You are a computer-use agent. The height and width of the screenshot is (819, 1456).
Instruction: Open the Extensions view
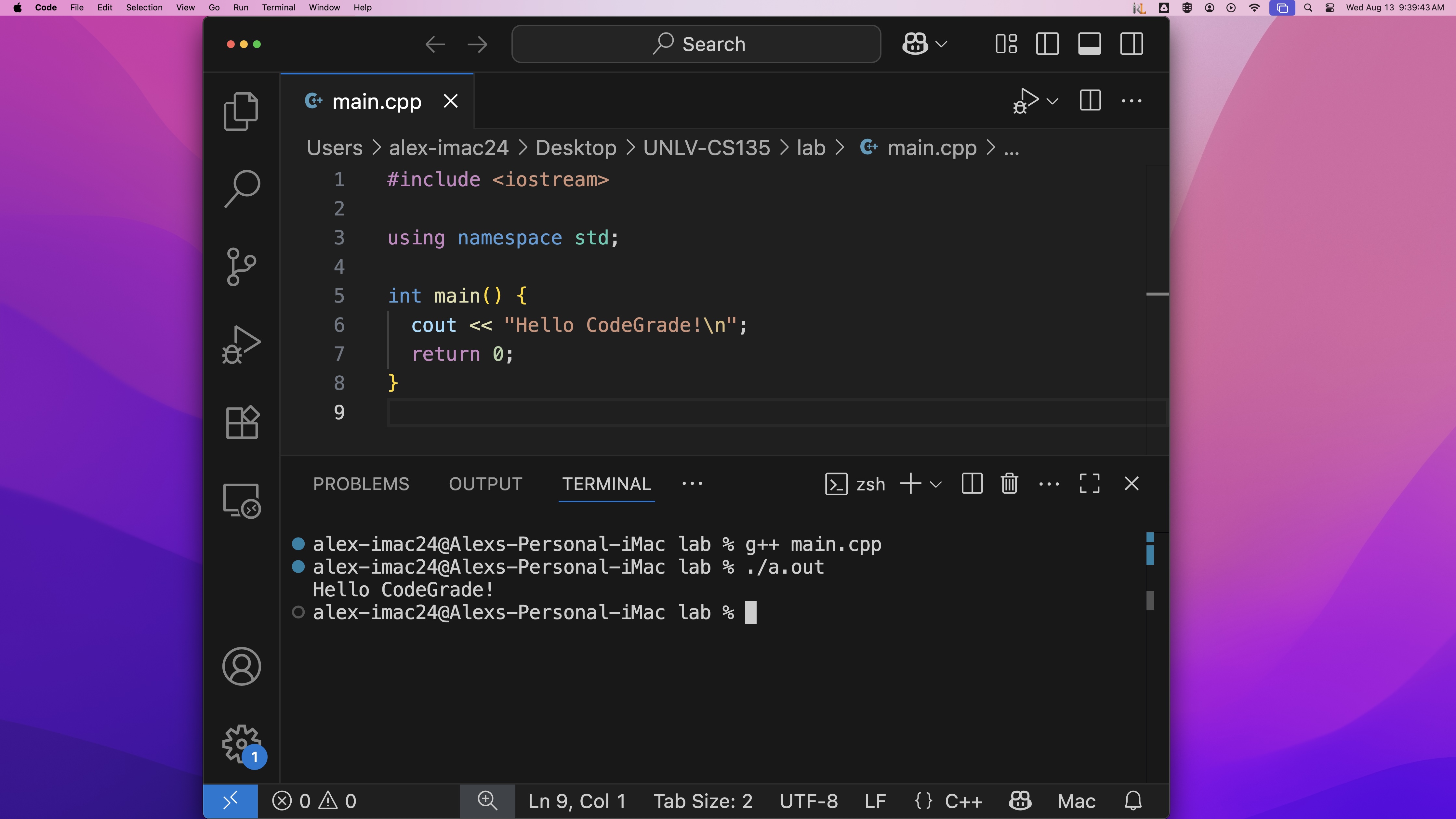(x=241, y=422)
